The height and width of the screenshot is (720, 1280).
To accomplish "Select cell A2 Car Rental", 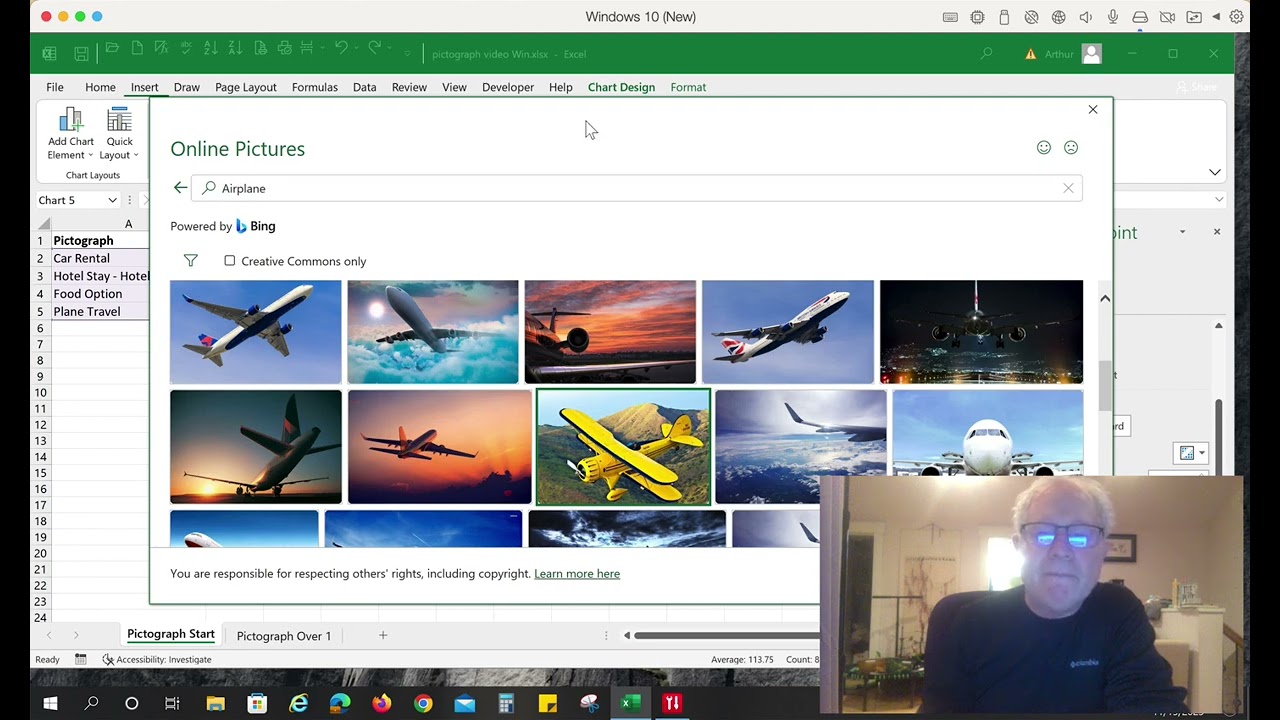I will (100, 258).
